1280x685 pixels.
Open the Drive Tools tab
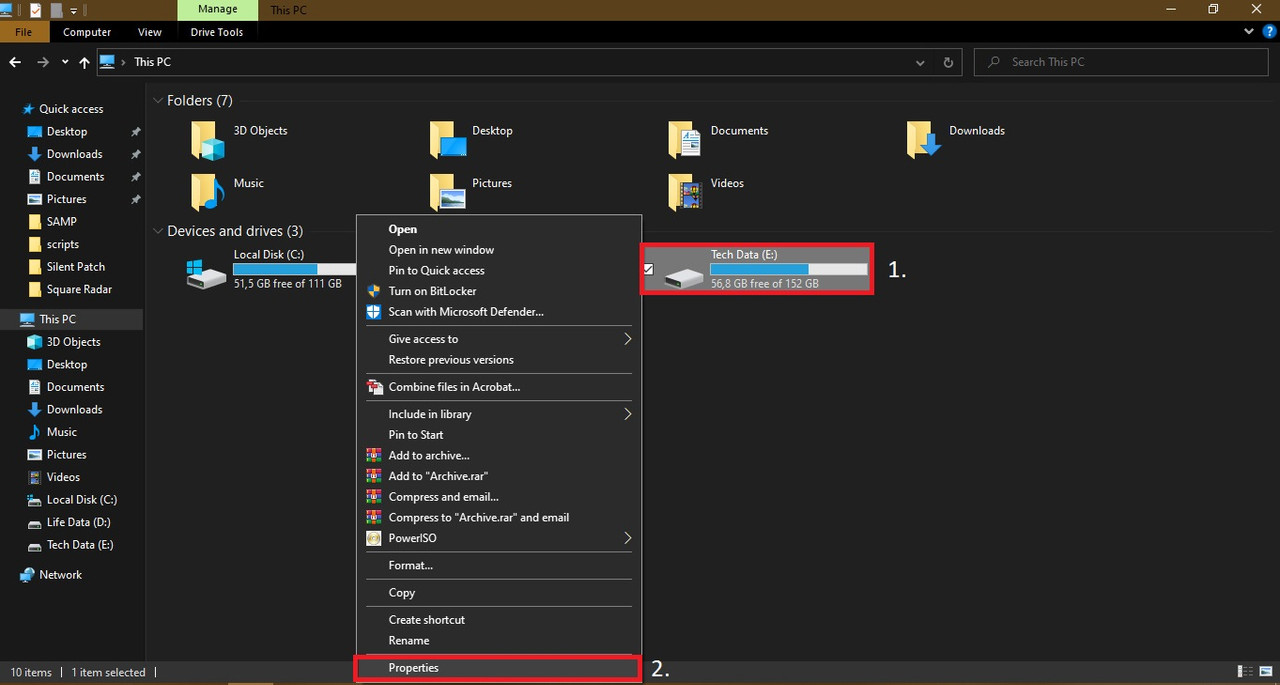point(217,32)
